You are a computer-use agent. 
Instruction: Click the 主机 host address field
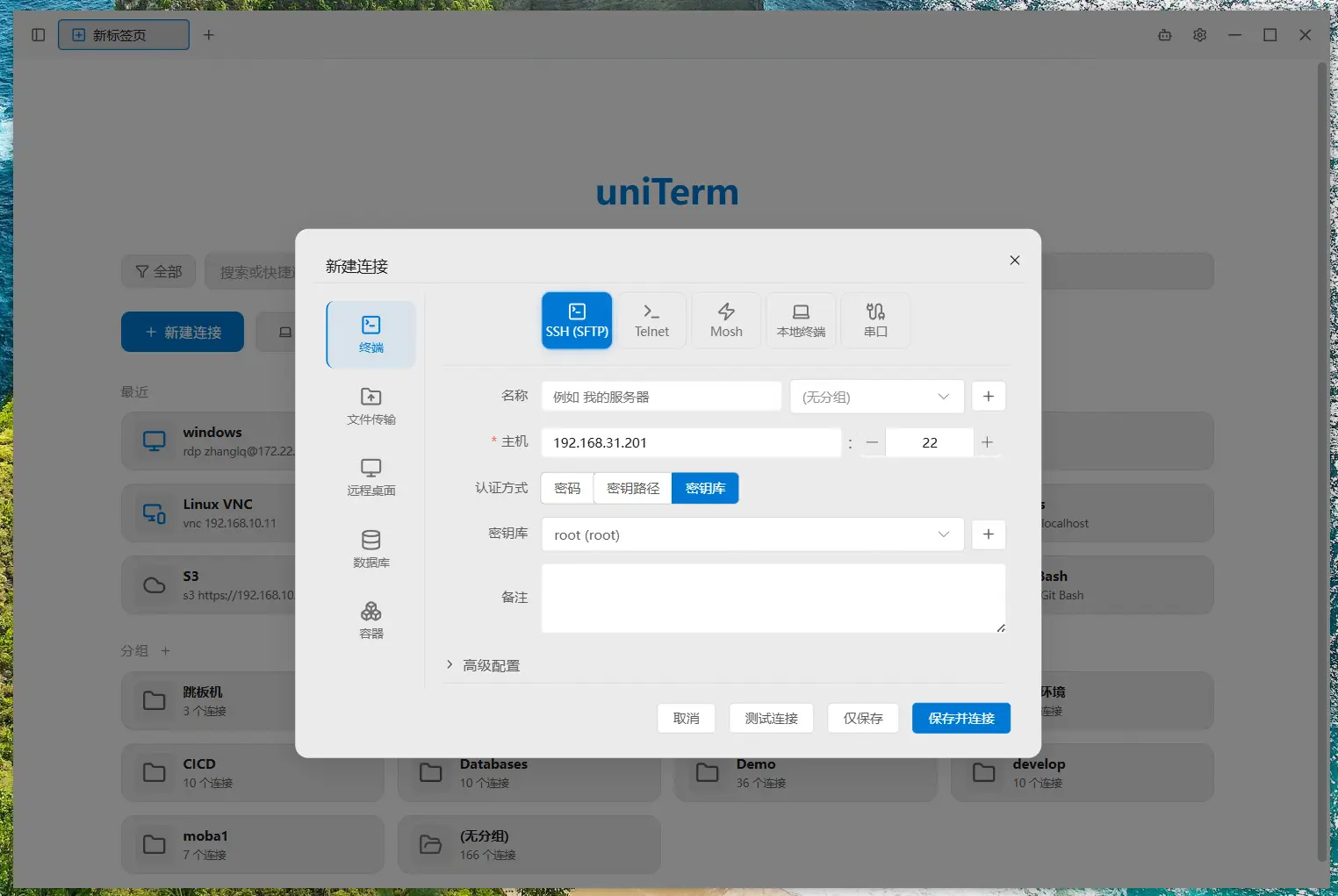pyautogui.click(x=692, y=442)
